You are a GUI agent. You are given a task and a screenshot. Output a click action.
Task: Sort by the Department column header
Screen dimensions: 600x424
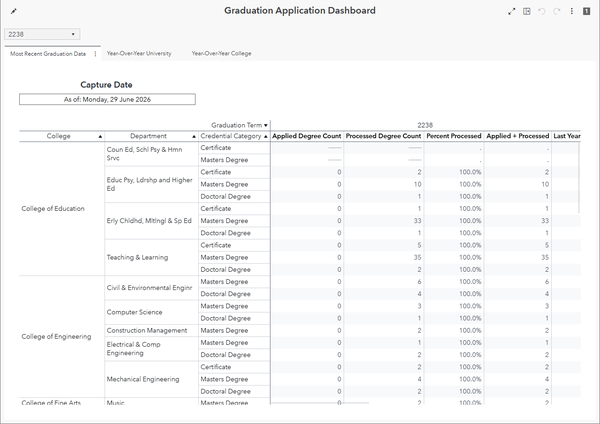point(151,136)
